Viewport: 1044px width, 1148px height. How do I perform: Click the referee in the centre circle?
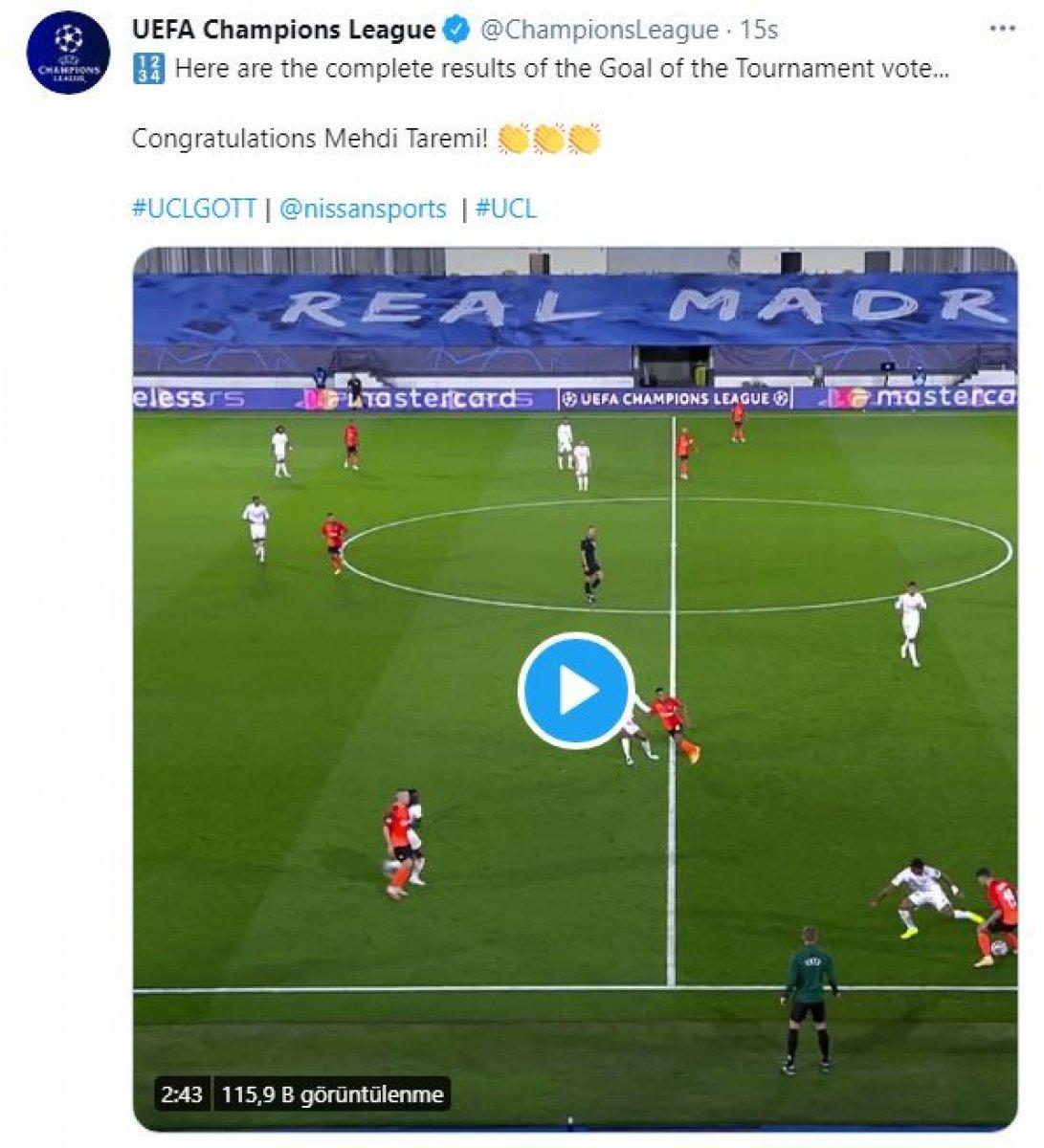tap(590, 564)
